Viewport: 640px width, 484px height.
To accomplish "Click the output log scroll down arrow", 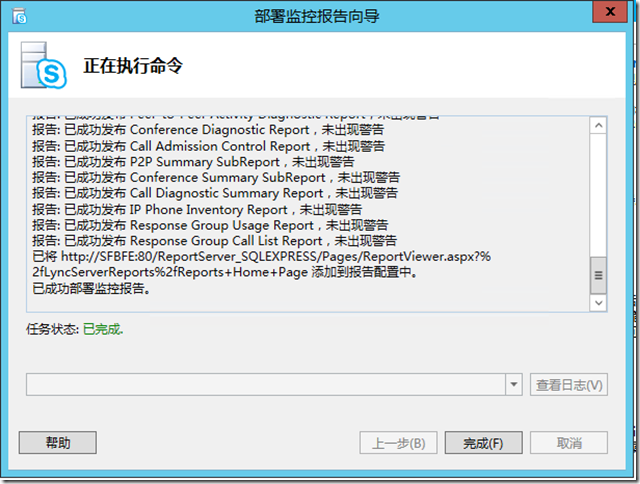I will [x=598, y=303].
